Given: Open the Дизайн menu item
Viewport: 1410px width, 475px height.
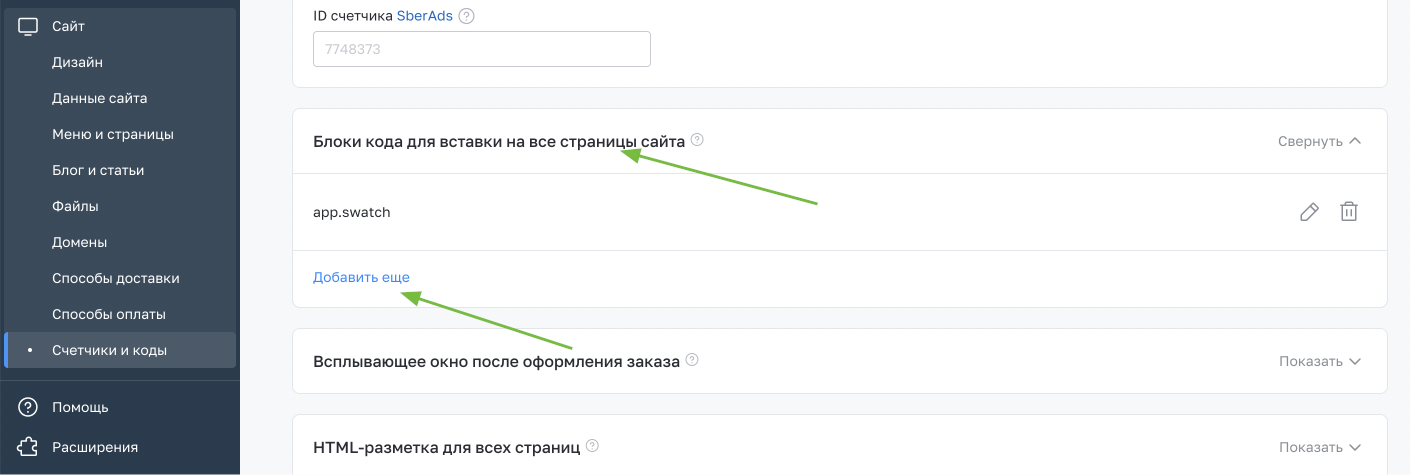Looking at the screenshot, I should [x=77, y=62].
